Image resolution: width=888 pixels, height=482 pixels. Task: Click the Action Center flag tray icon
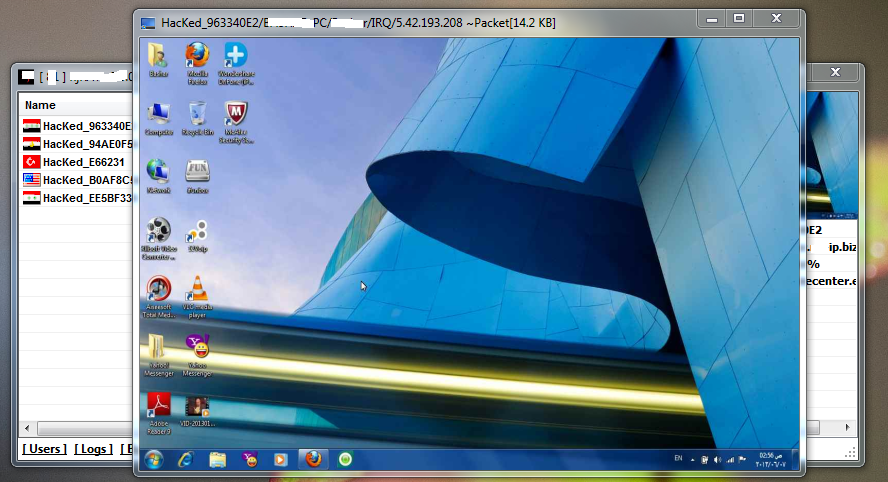click(742, 459)
